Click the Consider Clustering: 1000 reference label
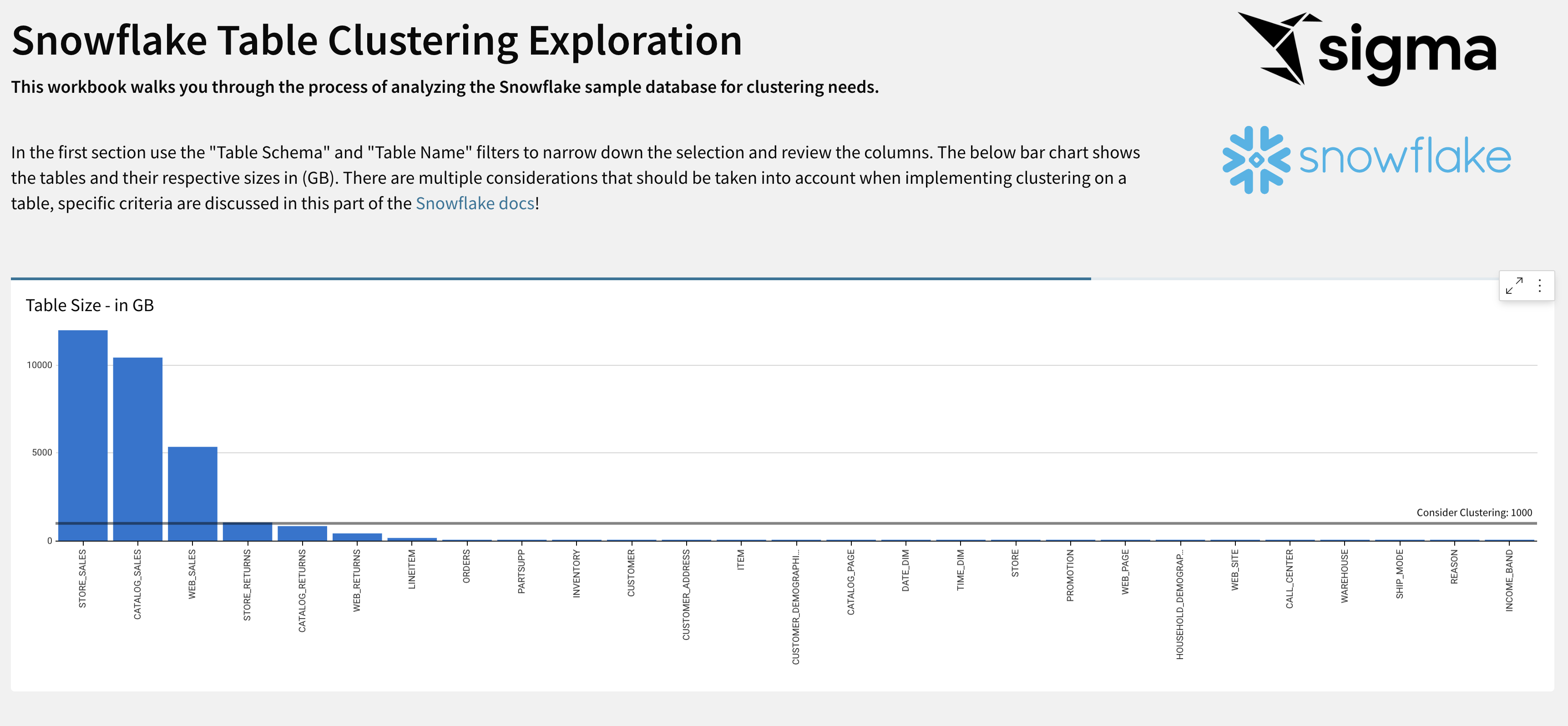Viewport: 1568px width, 726px height. (x=1474, y=512)
